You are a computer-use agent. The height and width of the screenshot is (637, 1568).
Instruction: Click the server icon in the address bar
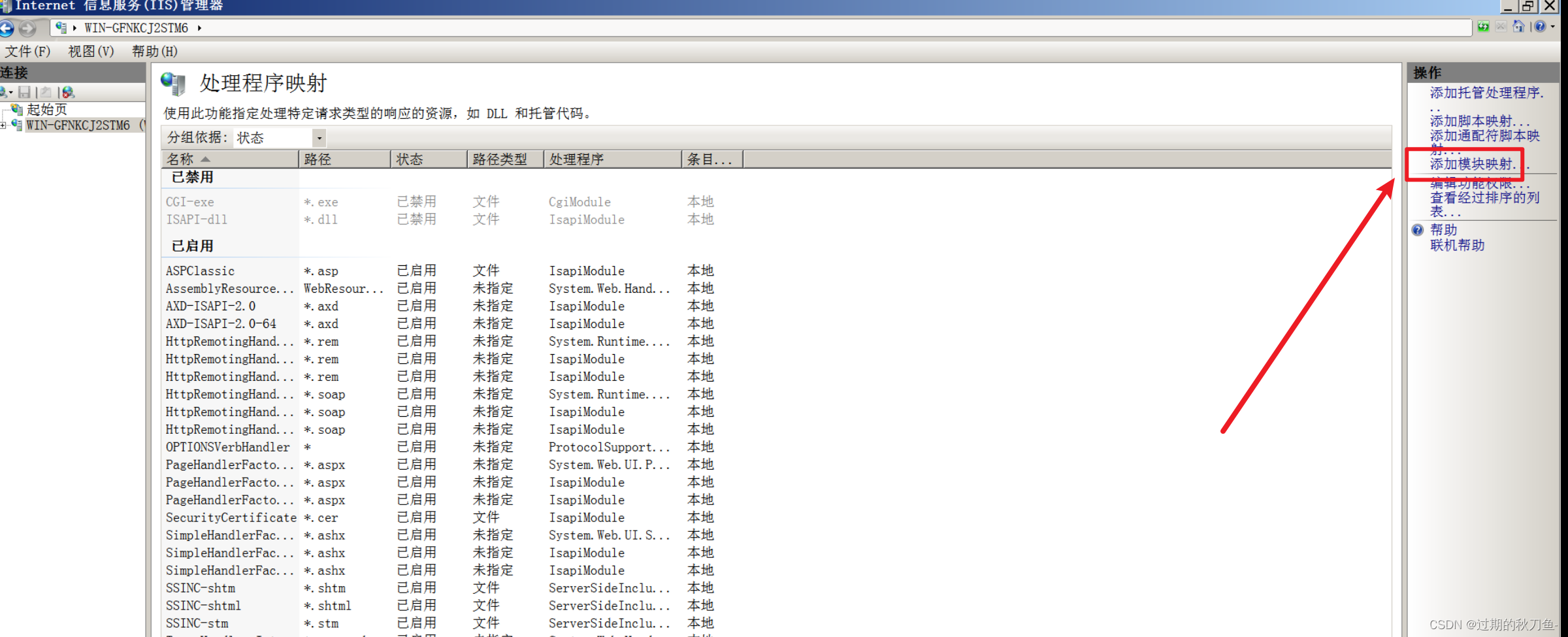coord(61,27)
